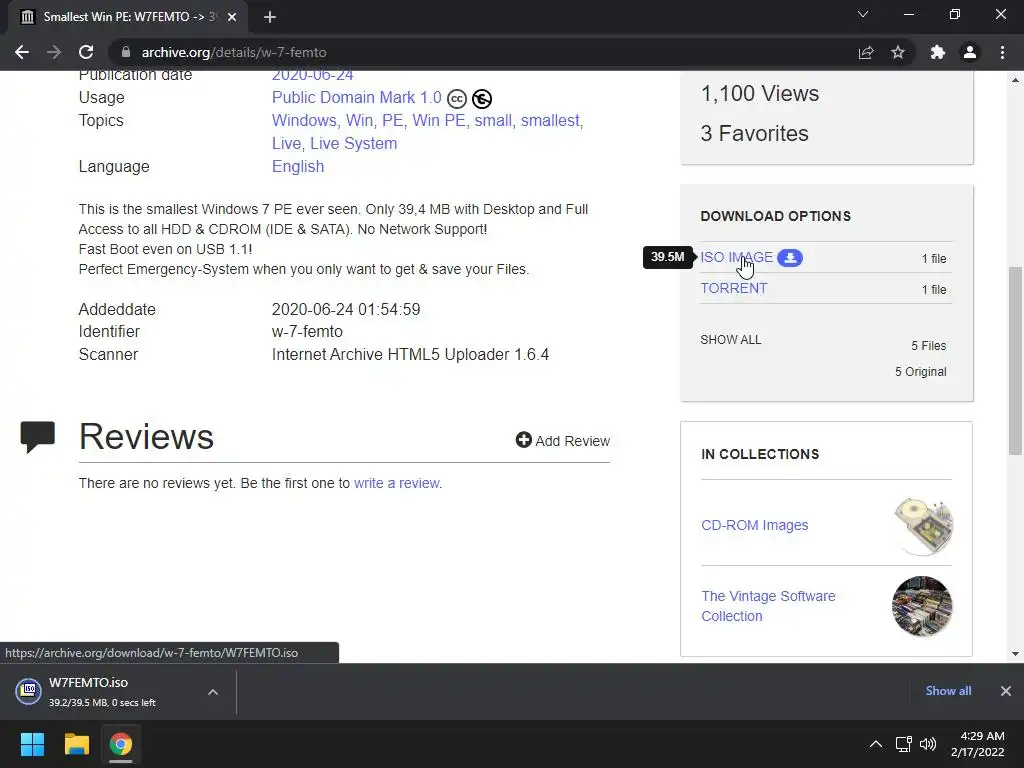The width and height of the screenshot is (1024, 768).
Task: Open network status tray icon
Action: coord(903,744)
